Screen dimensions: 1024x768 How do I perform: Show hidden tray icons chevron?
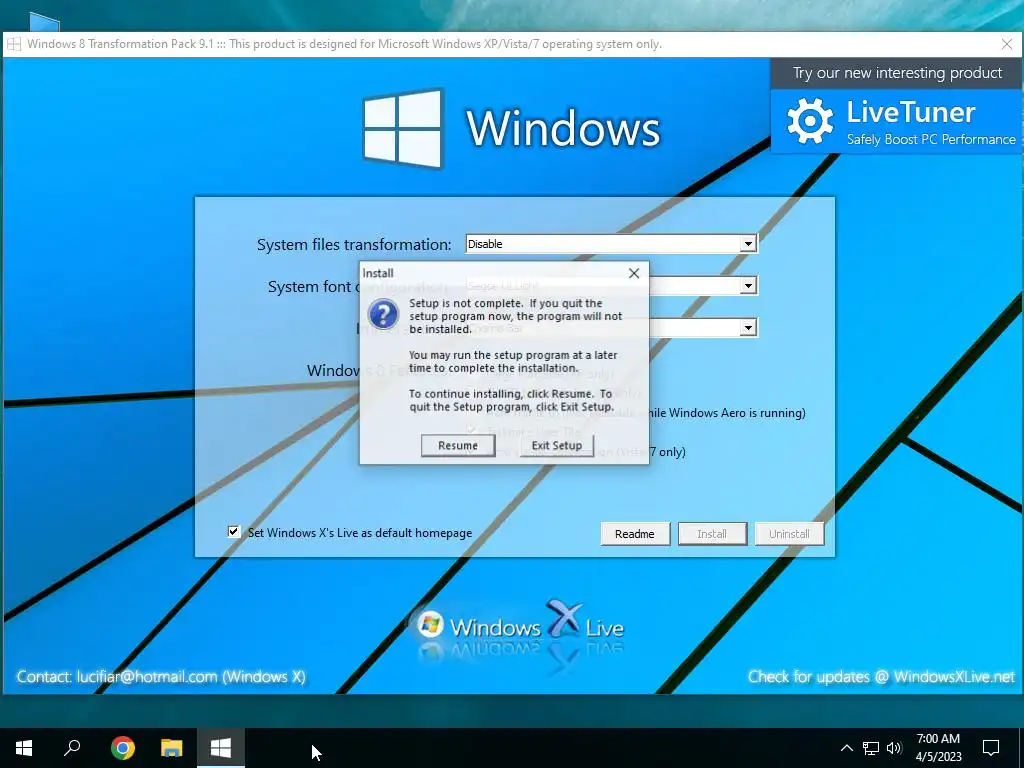point(846,748)
